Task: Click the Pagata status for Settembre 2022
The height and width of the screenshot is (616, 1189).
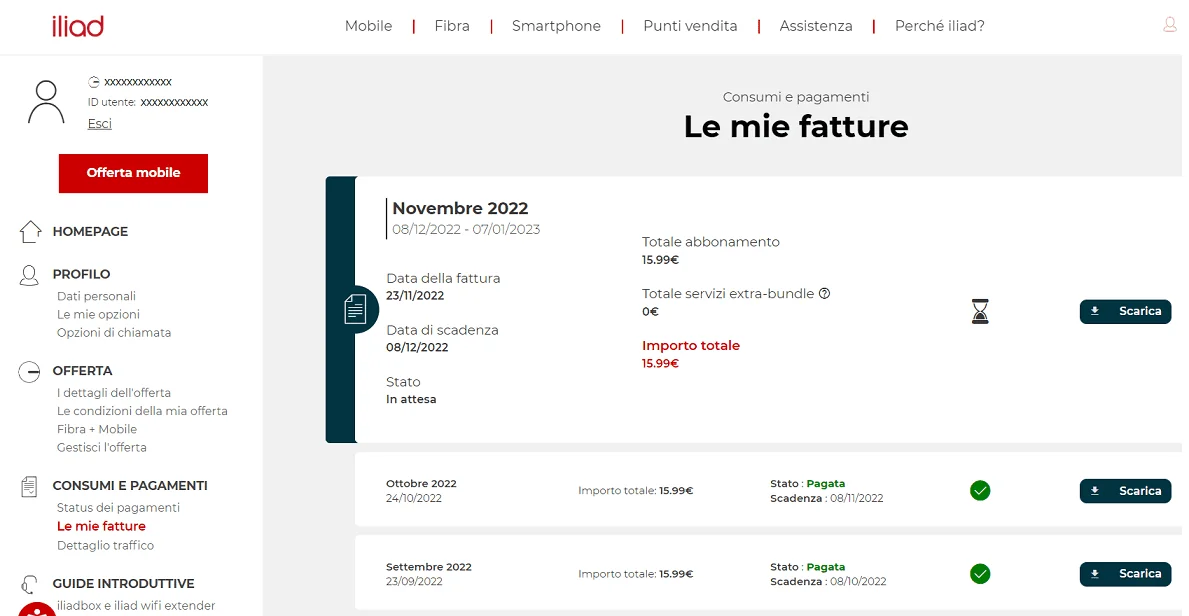Action: coord(826,567)
